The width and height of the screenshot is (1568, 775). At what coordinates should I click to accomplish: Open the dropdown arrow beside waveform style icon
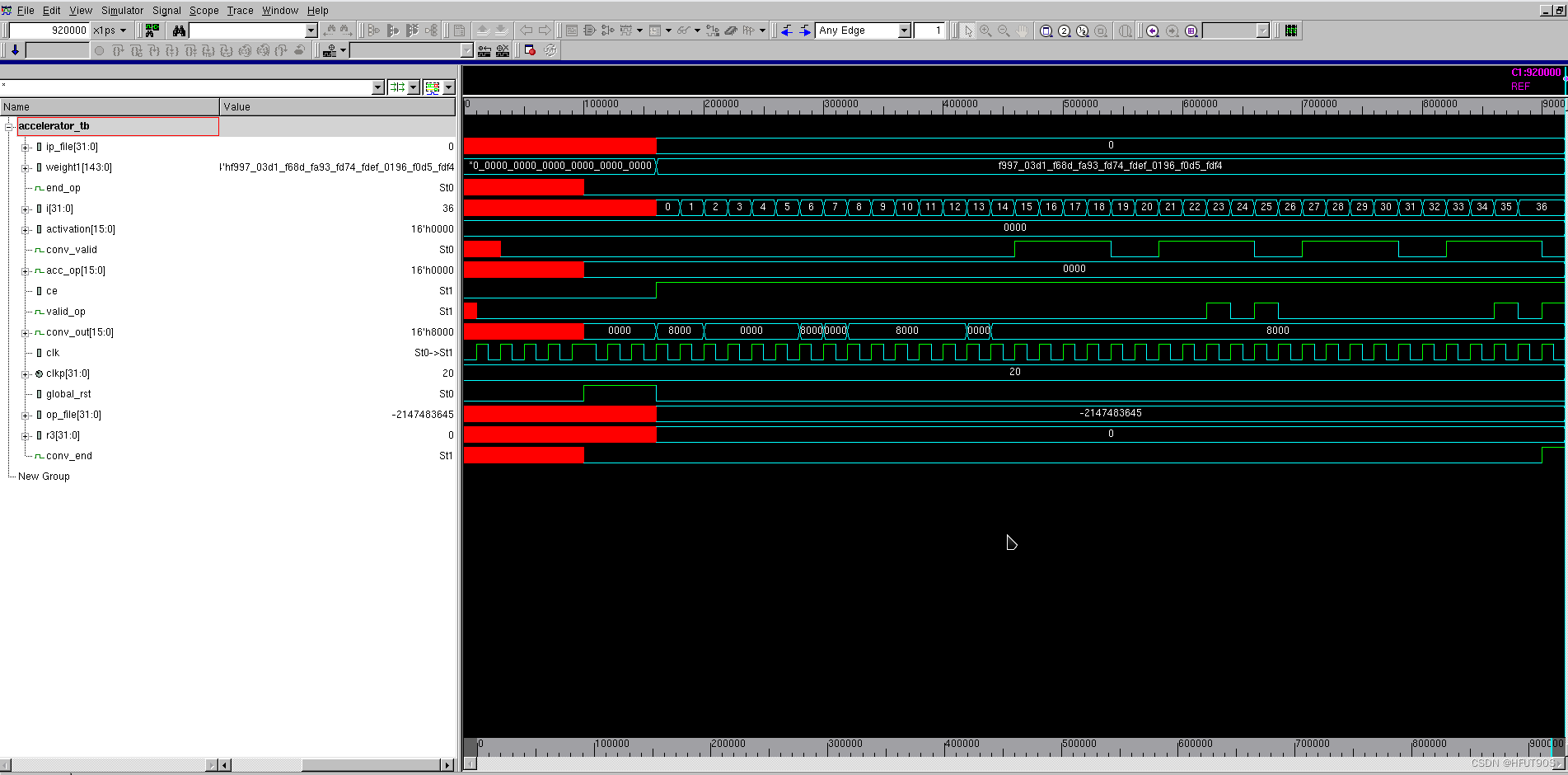tap(449, 87)
